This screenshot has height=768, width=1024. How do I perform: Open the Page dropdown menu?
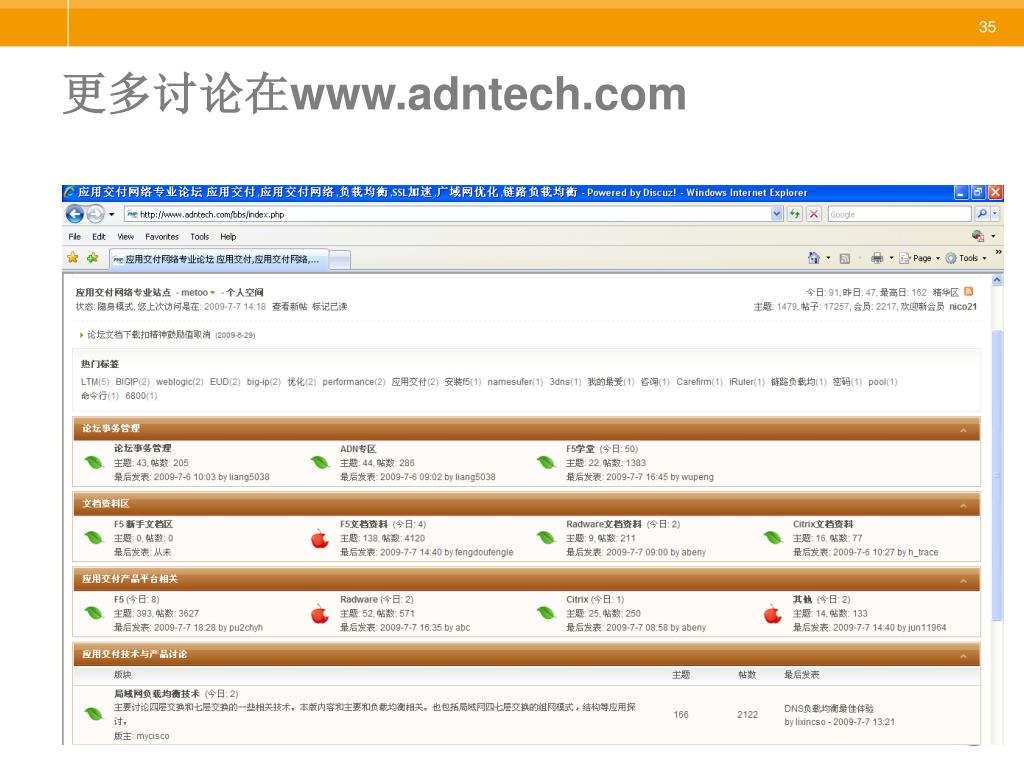pyautogui.click(x=920, y=258)
